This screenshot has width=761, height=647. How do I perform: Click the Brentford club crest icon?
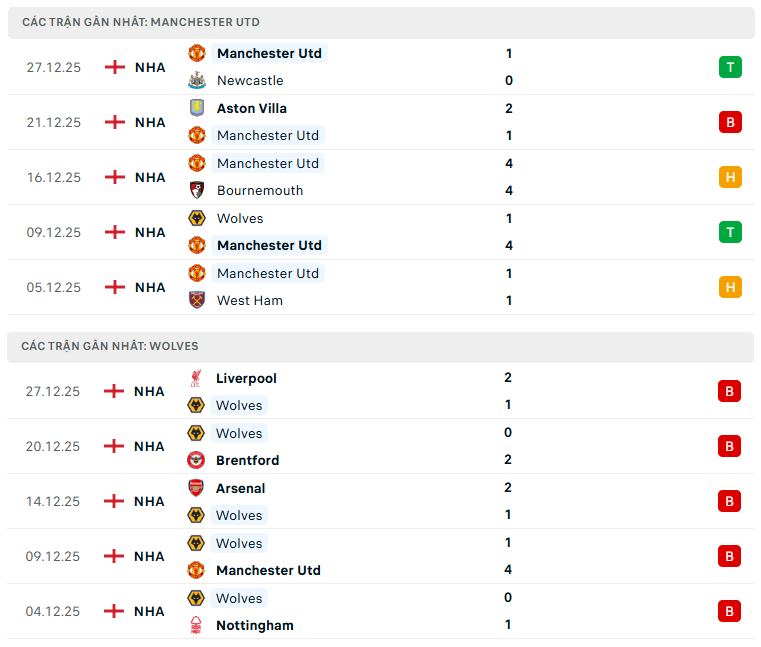point(196,460)
